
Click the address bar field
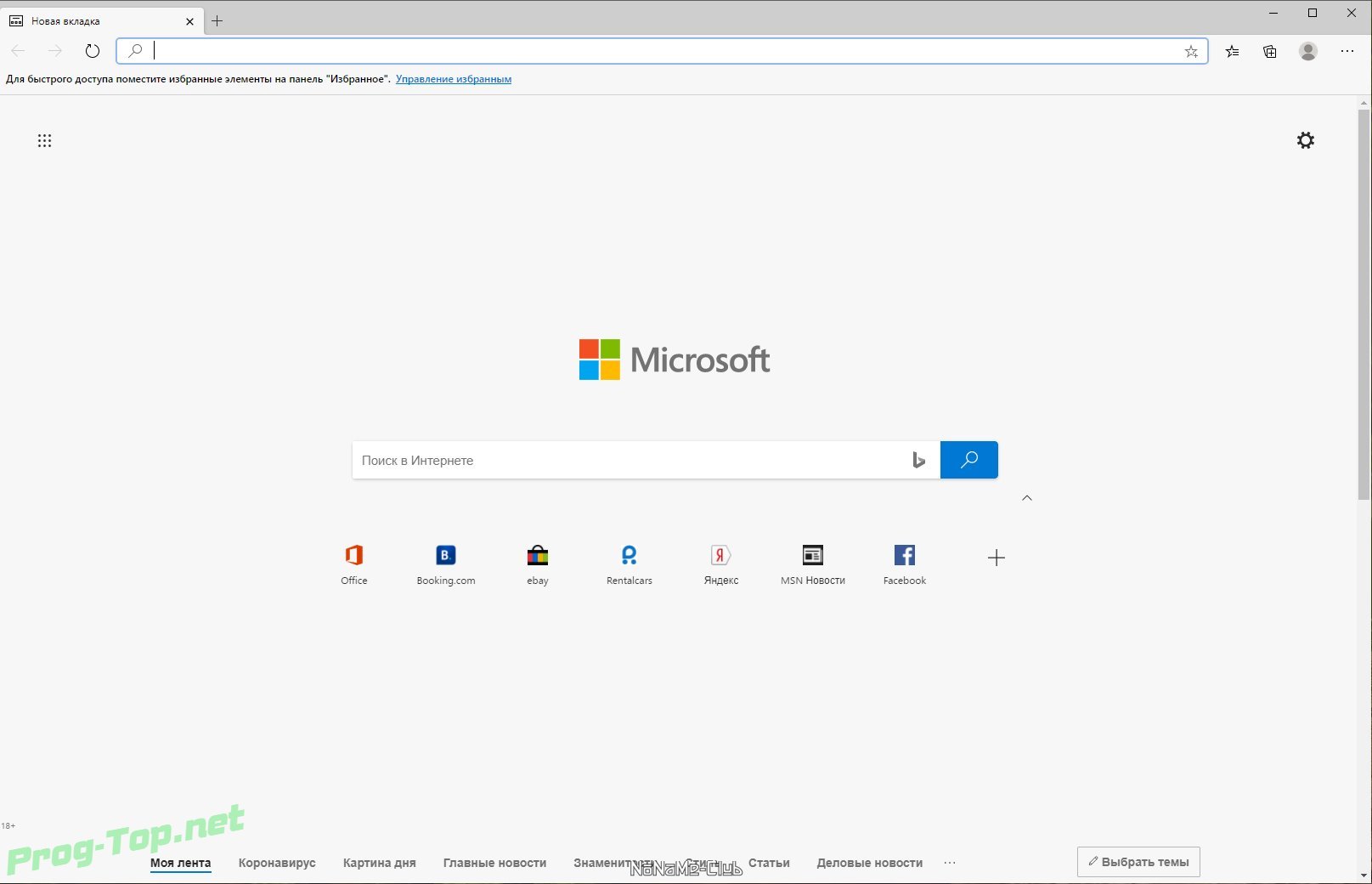662,51
